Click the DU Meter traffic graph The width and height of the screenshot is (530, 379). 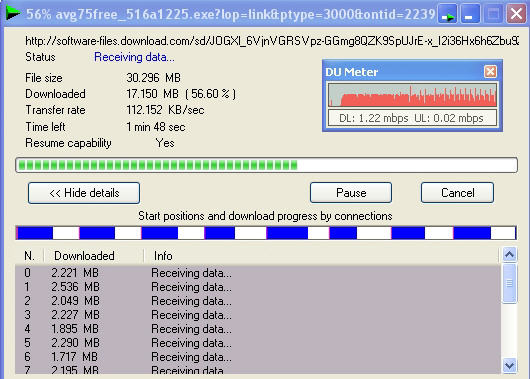412,95
